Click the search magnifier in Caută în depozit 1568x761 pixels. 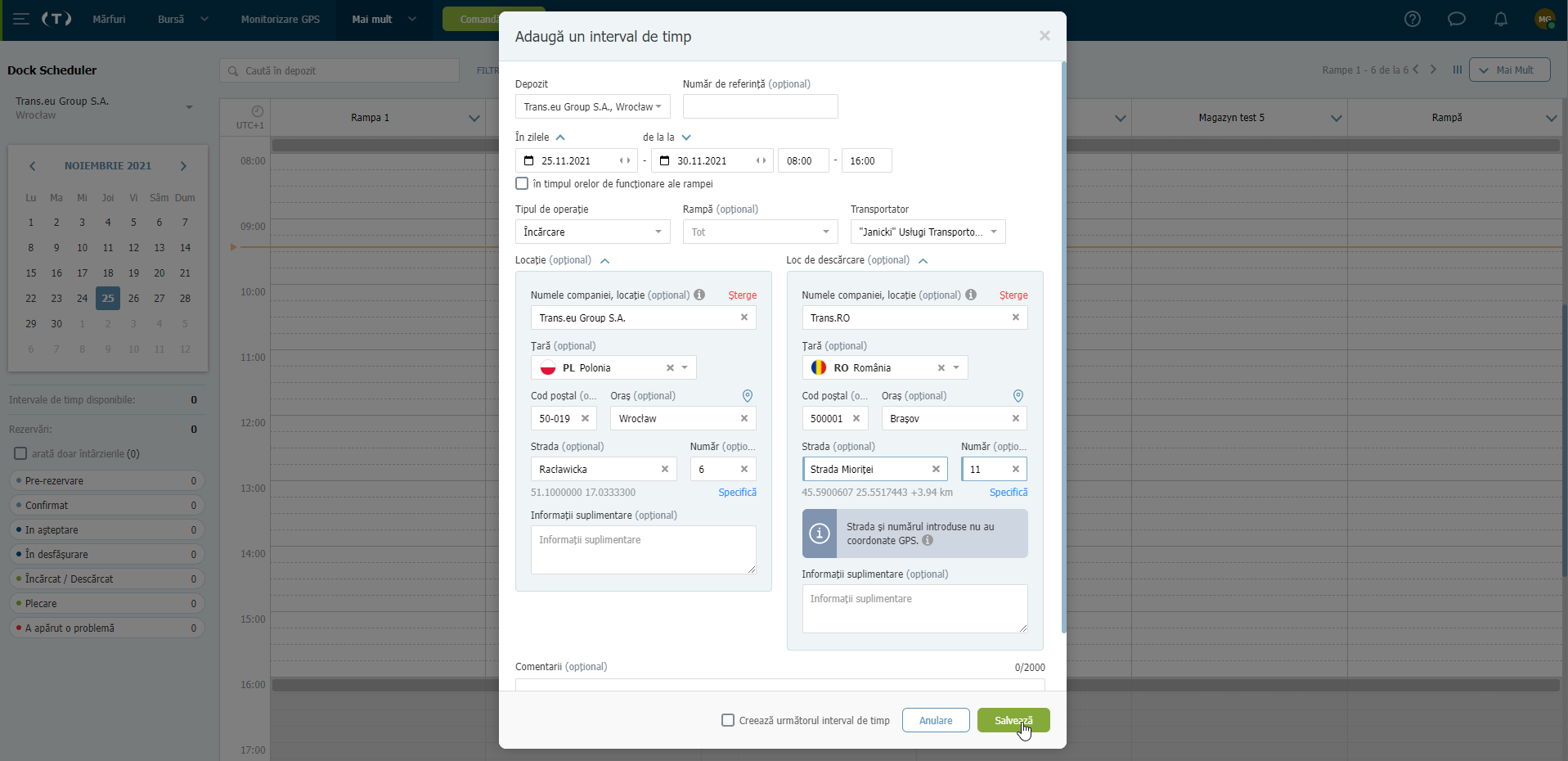tap(233, 71)
